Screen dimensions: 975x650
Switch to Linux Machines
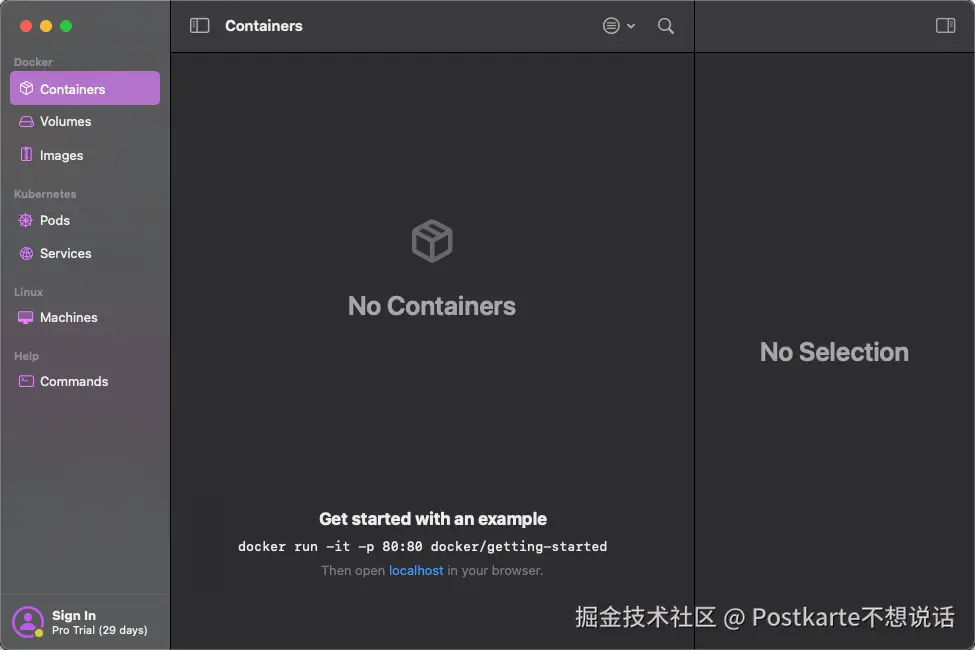[85, 317]
